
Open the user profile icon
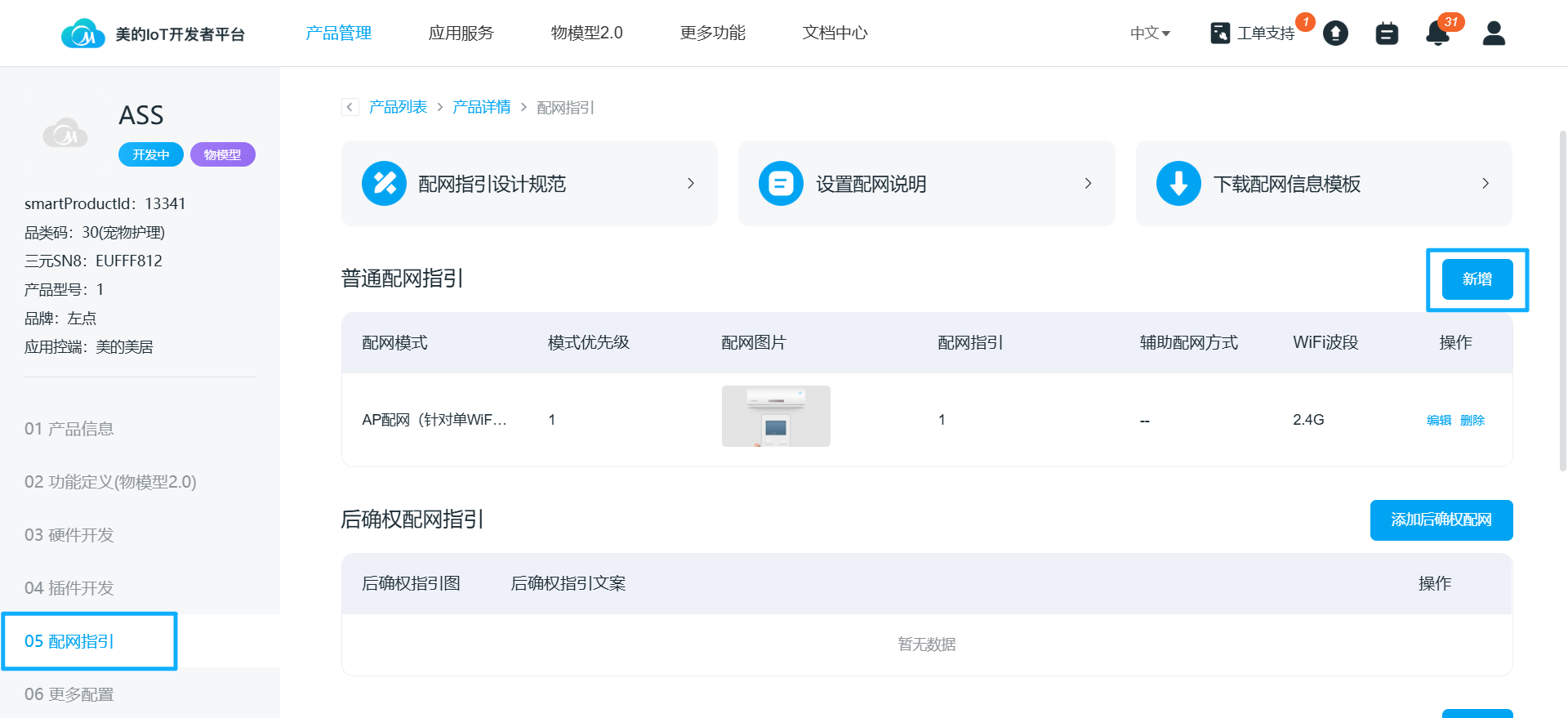coord(1494,33)
